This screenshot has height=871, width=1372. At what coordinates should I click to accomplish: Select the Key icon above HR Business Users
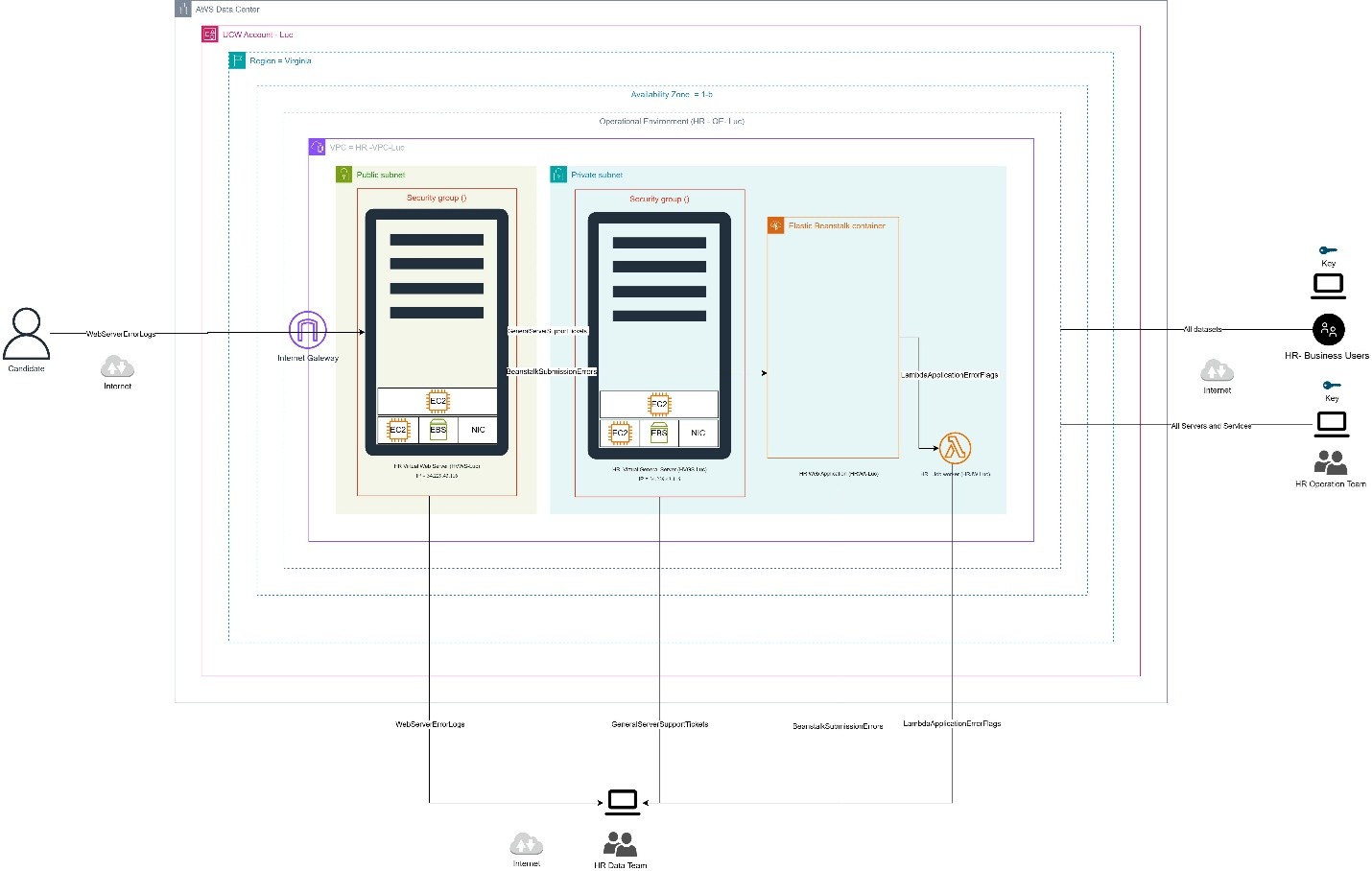coord(1328,250)
